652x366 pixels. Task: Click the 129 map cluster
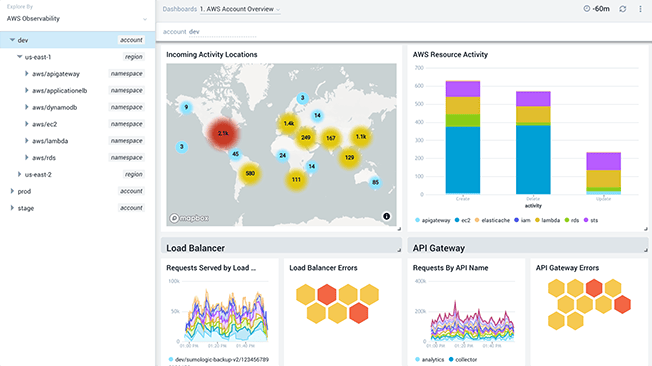pyautogui.click(x=349, y=158)
